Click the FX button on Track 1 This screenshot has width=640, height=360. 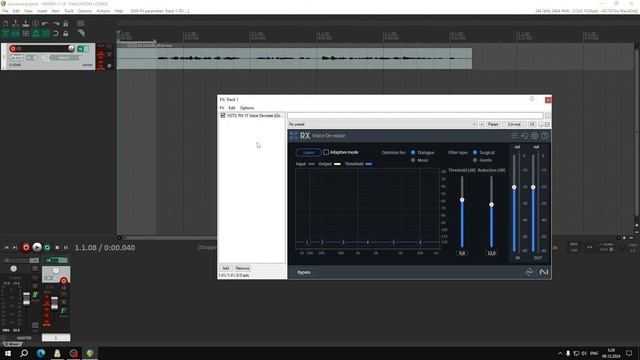coord(80,49)
